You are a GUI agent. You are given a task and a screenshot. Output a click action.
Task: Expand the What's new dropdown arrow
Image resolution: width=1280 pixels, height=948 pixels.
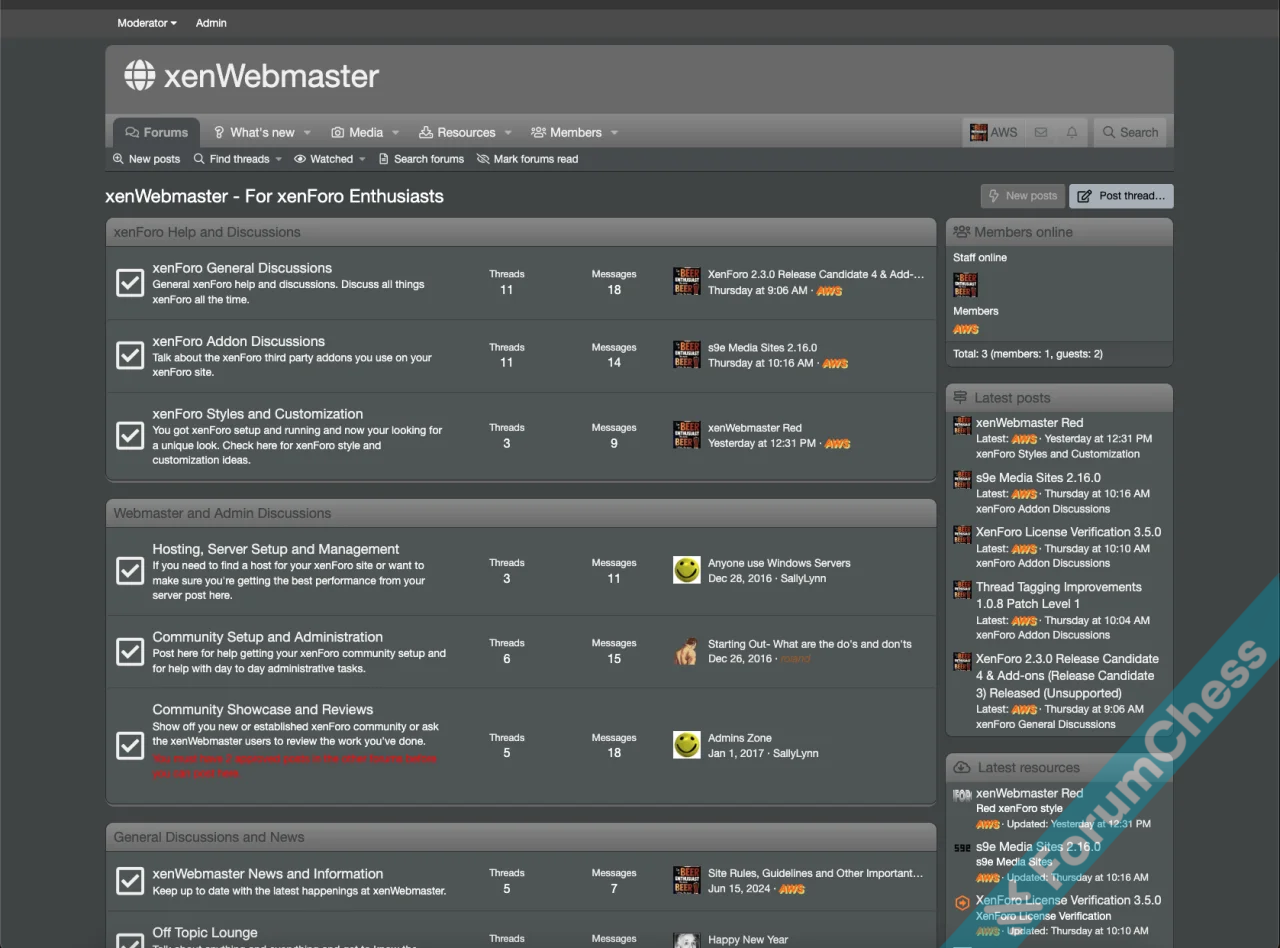click(x=308, y=132)
